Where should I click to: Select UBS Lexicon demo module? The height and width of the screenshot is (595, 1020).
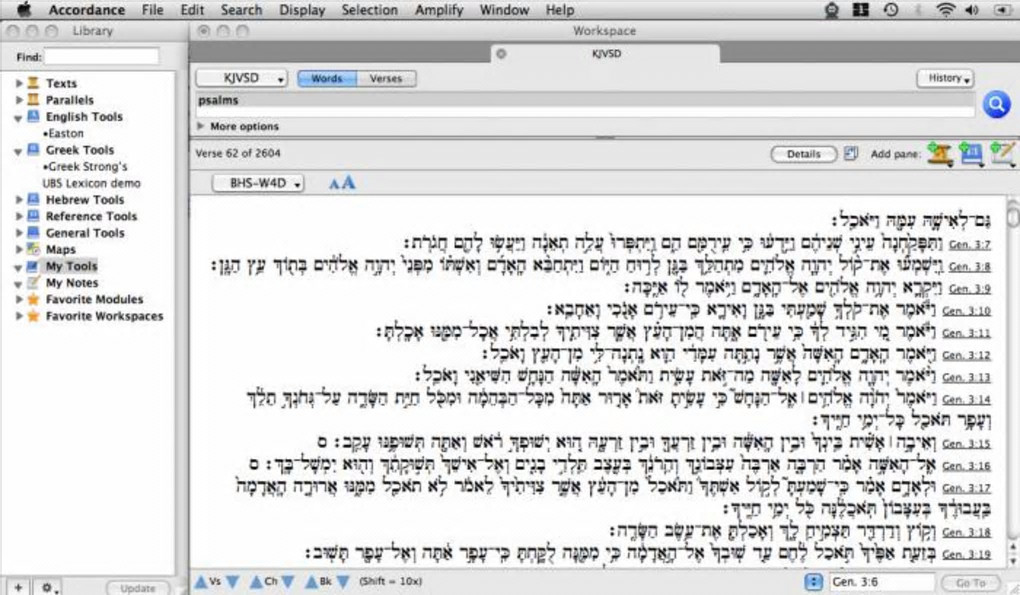[x=92, y=183]
